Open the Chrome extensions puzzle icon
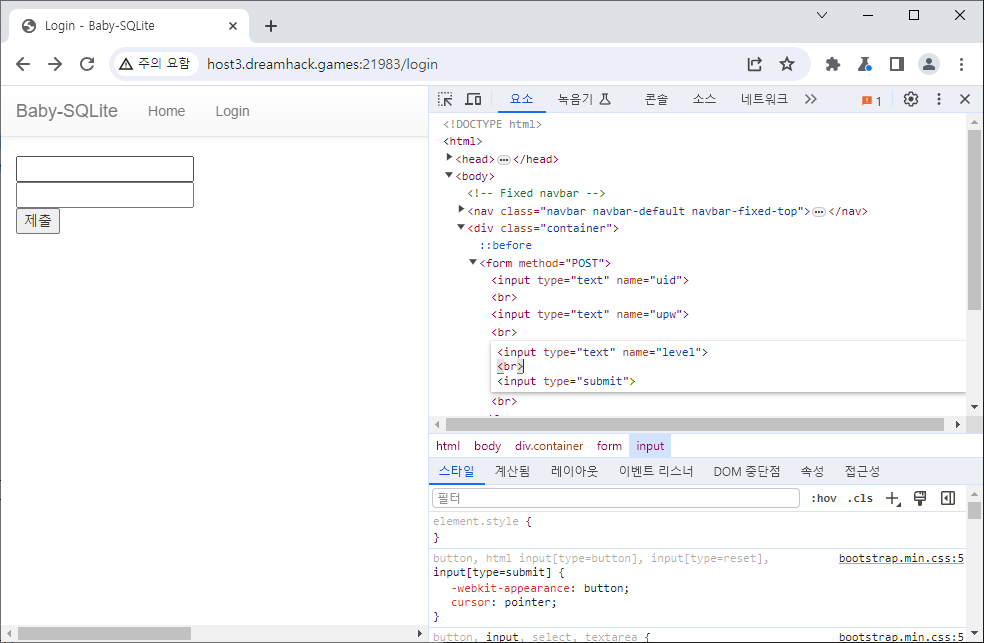Screen dimensions: 984x643 click(x=832, y=64)
